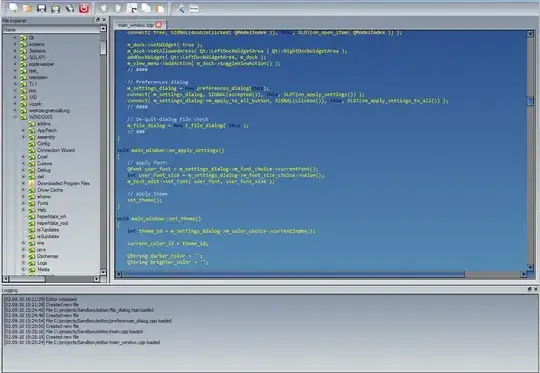Click the New file toolbar icon
This screenshot has width=540, height=373.
pyautogui.click(x=13, y=8)
